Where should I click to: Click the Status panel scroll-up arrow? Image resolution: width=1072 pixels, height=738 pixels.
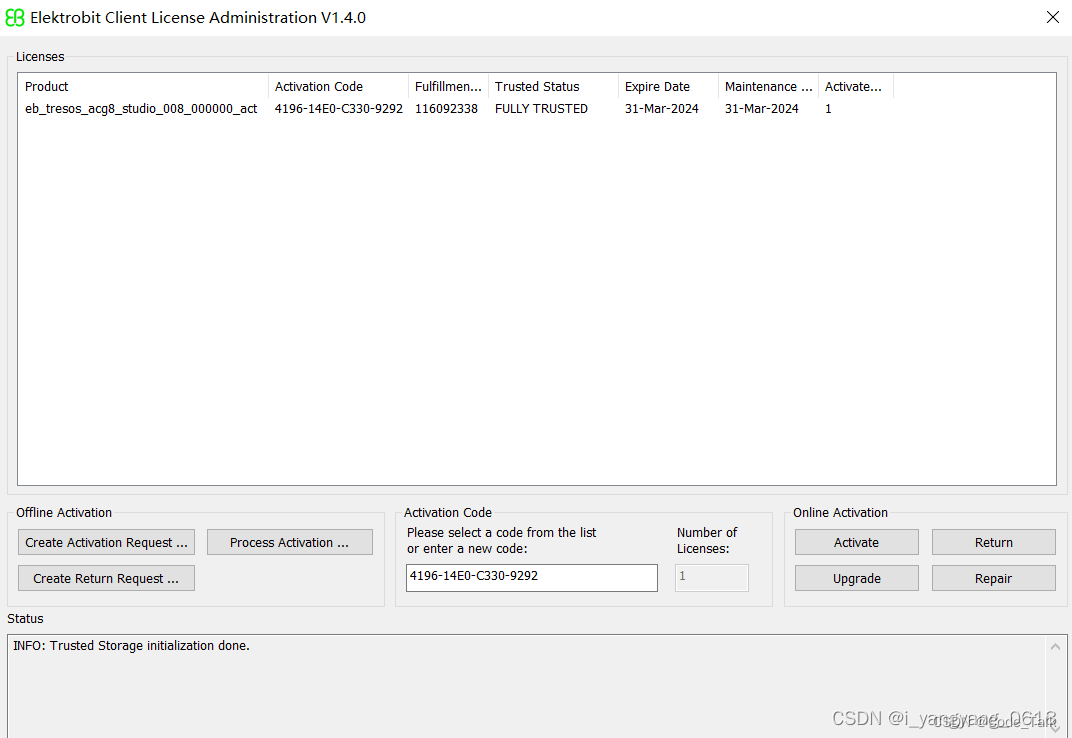point(1056,645)
